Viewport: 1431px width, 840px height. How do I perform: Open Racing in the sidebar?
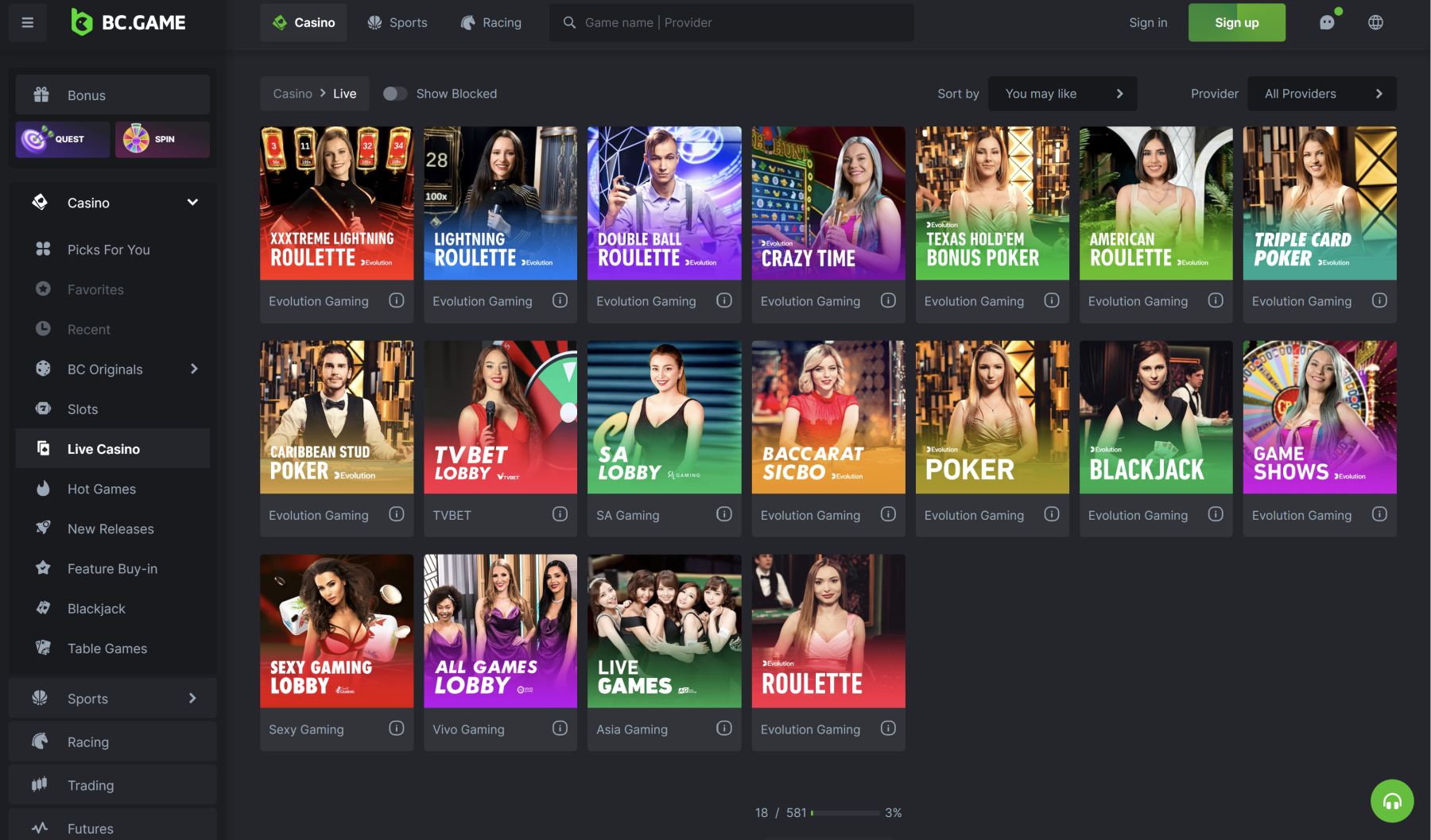[113, 741]
